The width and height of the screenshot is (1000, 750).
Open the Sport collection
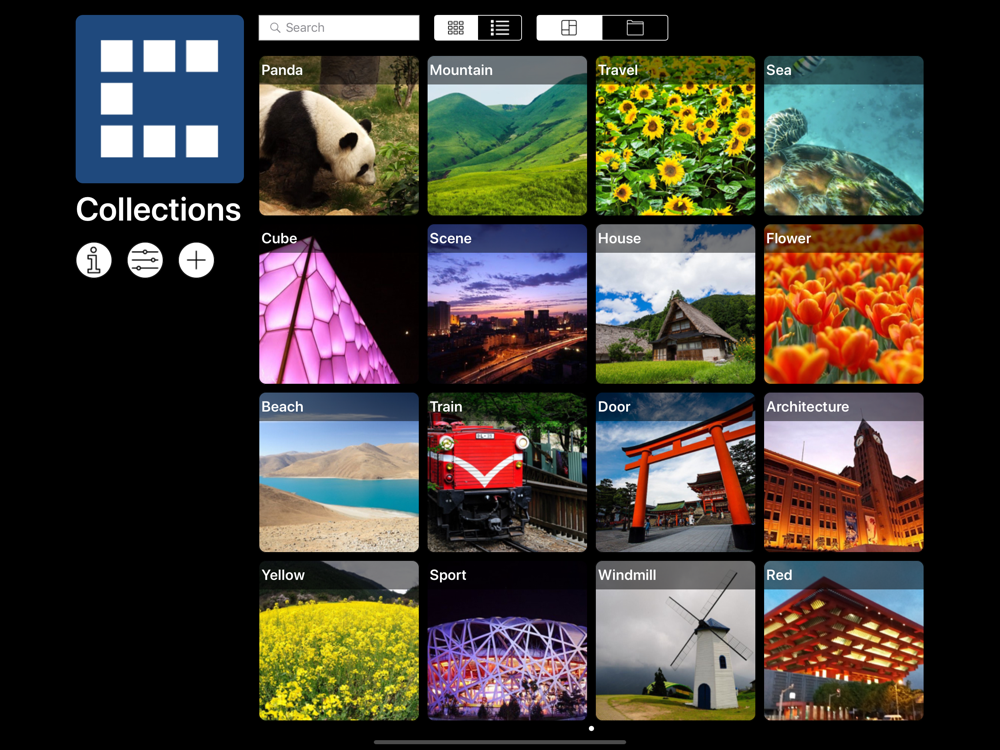click(507, 641)
